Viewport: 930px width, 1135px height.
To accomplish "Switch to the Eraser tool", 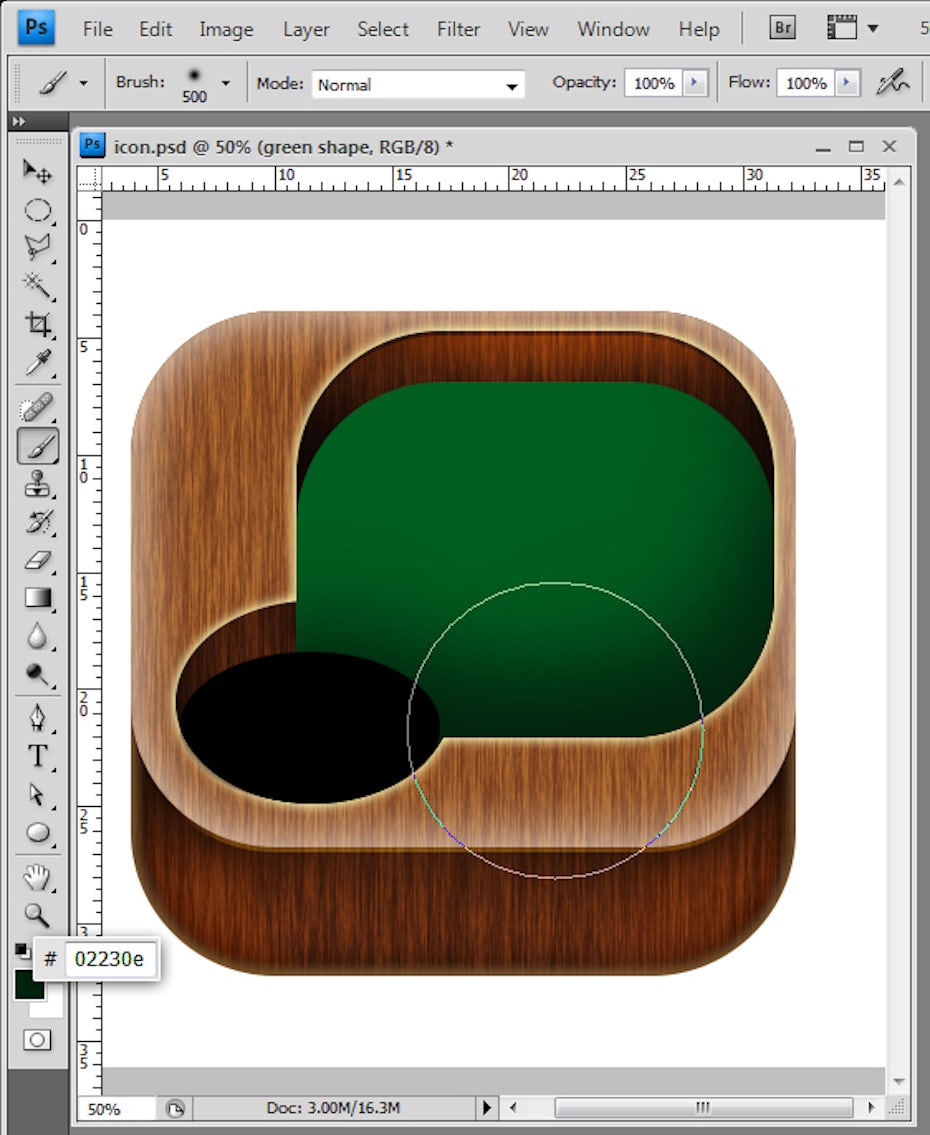I will [37, 561].
